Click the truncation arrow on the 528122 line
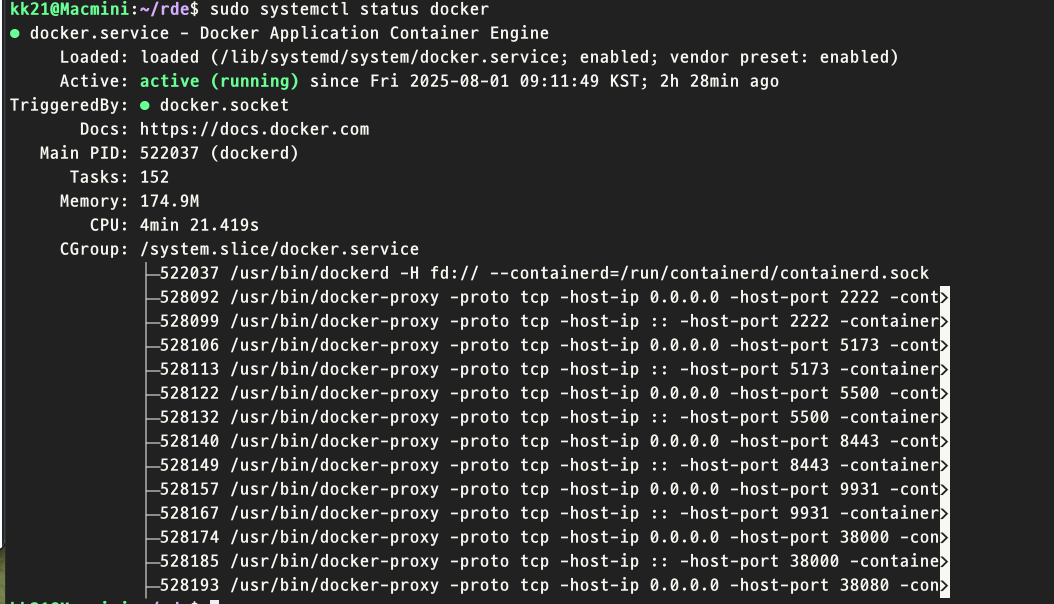This screenshot has width=1054, height=604. point(944,393)
